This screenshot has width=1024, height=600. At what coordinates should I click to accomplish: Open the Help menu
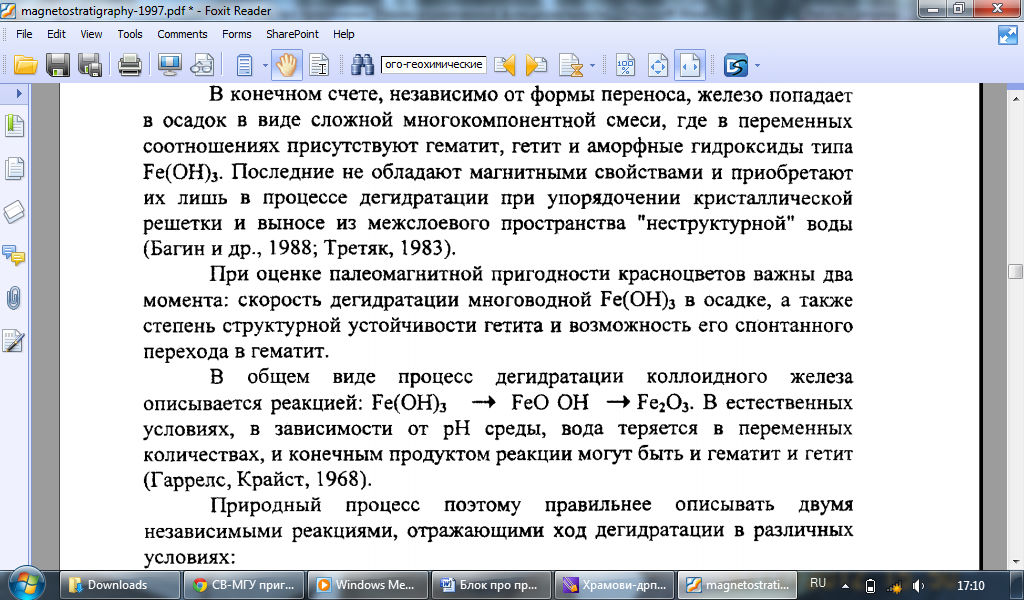click(x=344, y=34)
